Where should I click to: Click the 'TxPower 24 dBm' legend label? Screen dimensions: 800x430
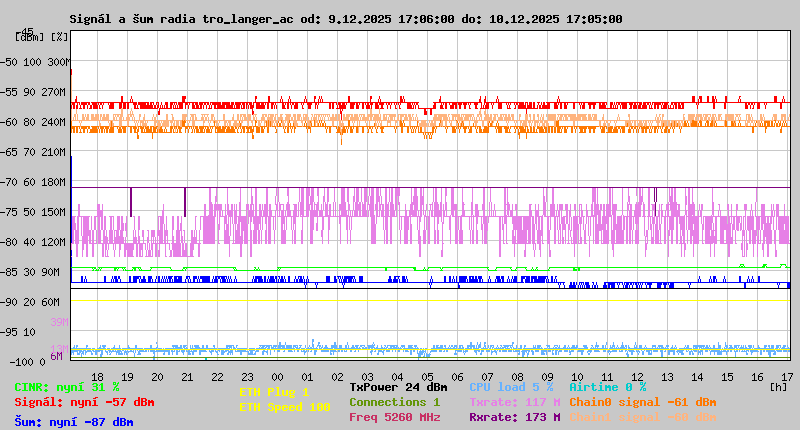point(398,388)
